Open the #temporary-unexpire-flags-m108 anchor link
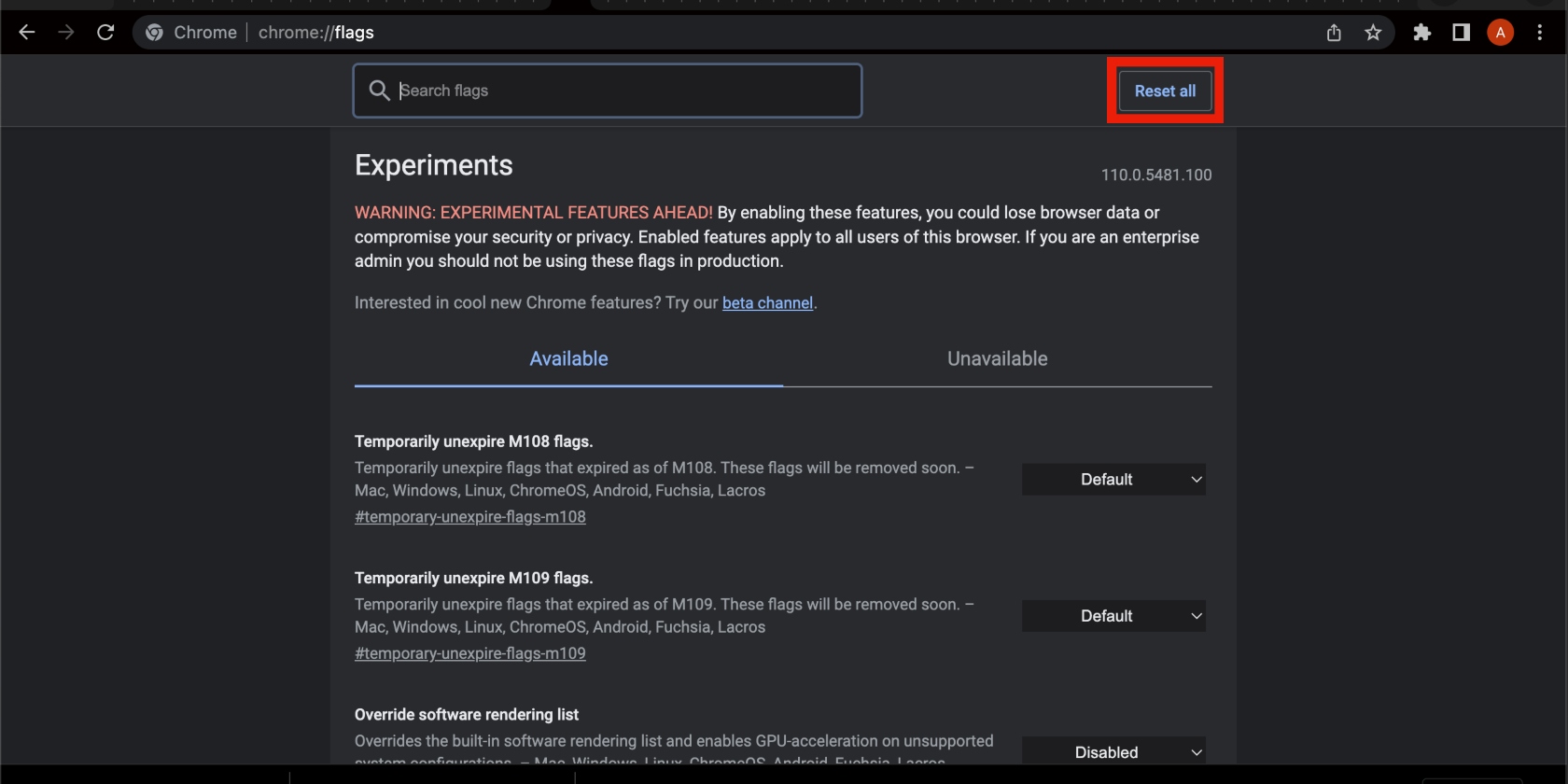The image size is (1568, 784). [x=470, y=517]
